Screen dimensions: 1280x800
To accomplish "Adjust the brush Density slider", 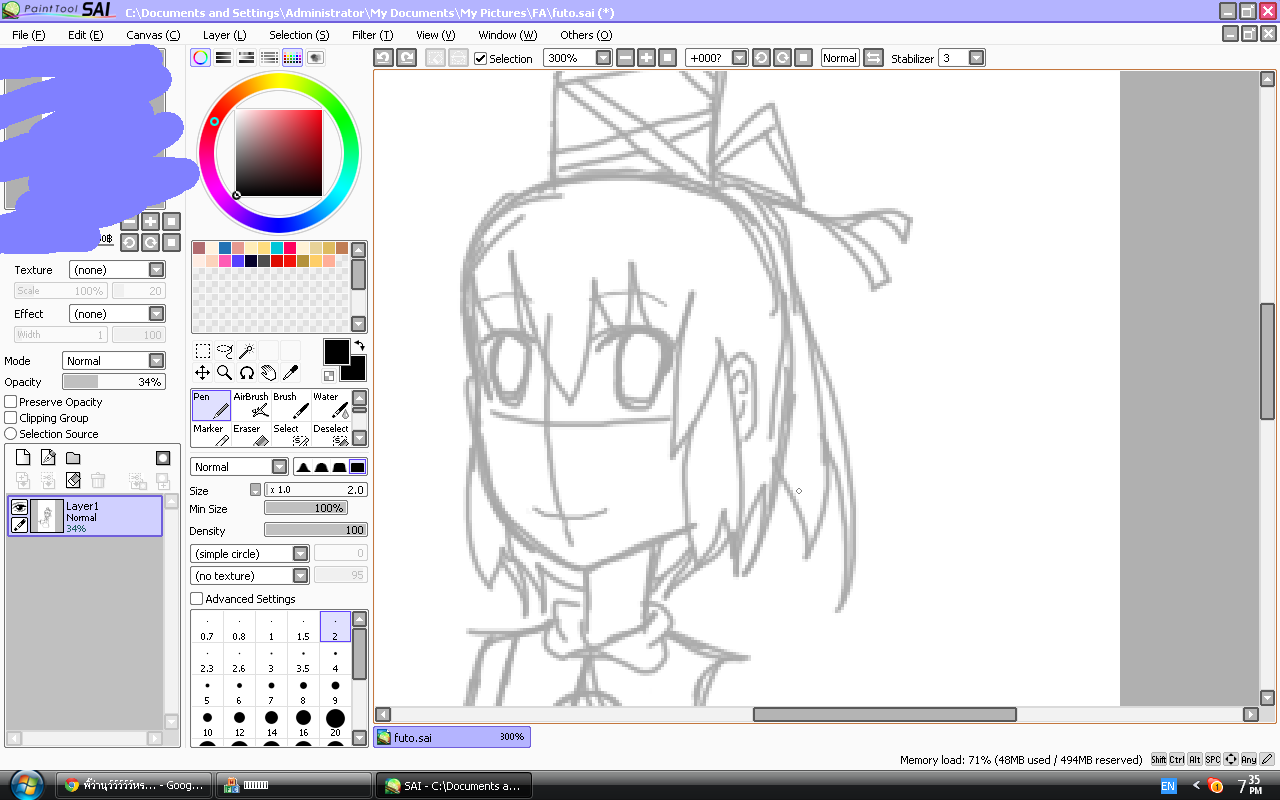I will (316, 530).
